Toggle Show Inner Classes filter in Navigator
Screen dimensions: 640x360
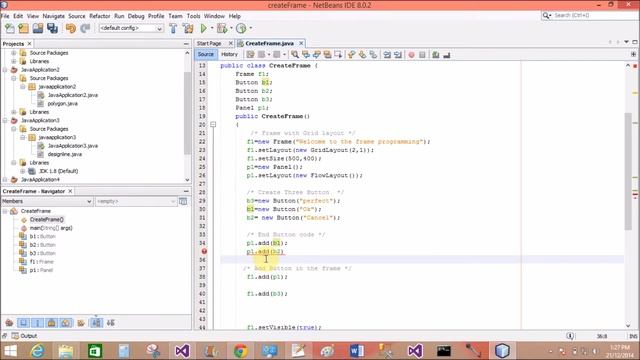[66, 323]
